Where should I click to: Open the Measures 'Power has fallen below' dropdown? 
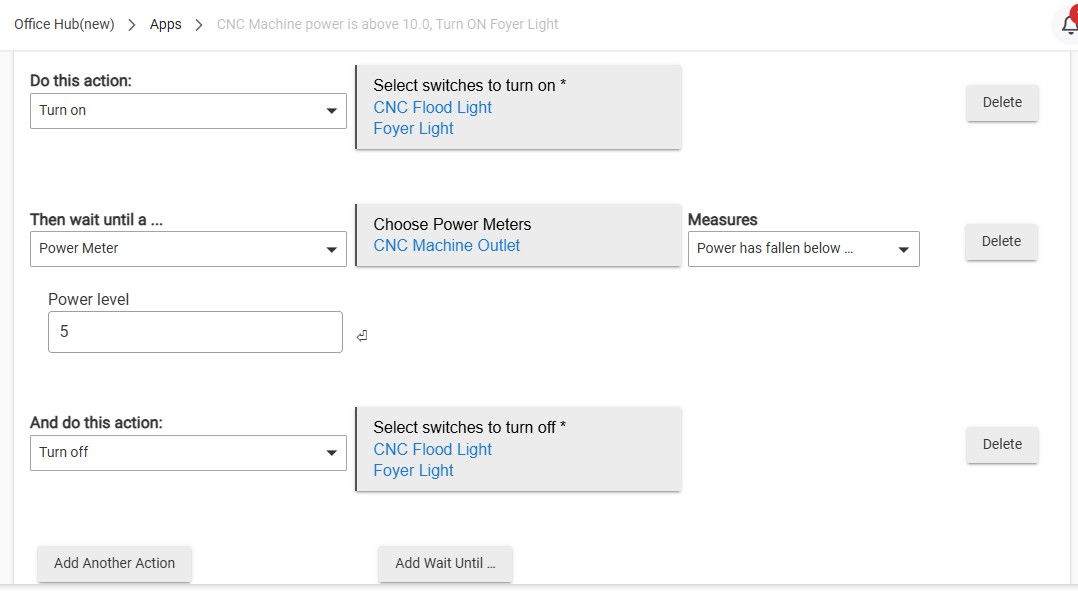click(x=803, y=249)
